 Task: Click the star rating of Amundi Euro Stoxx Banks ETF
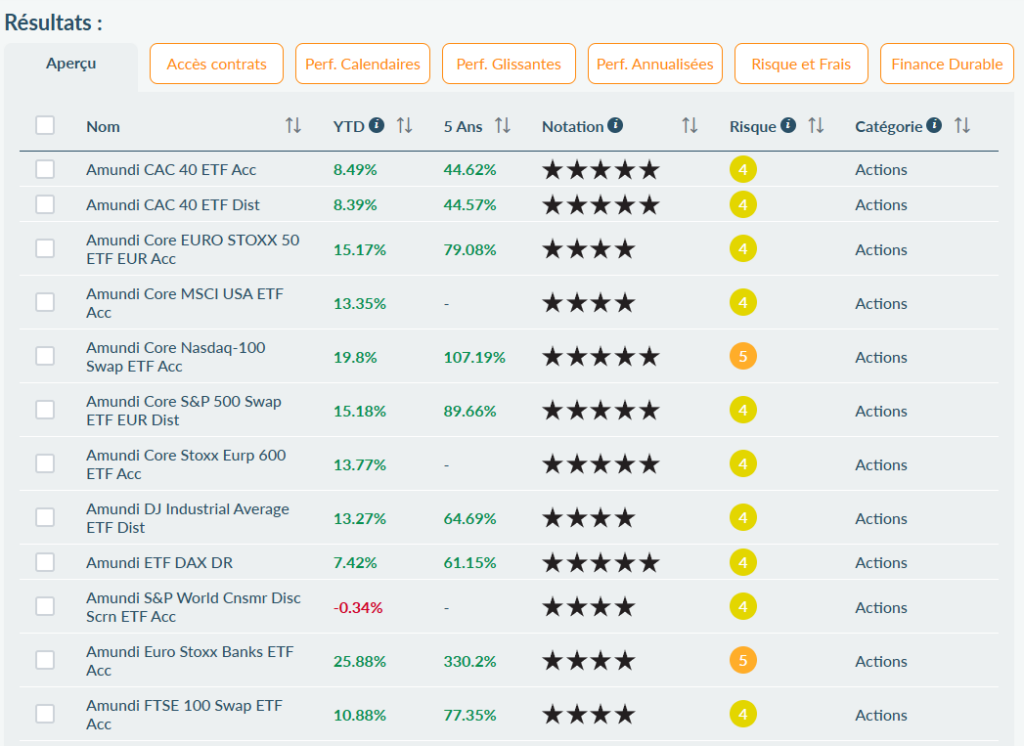pos(588,660)
